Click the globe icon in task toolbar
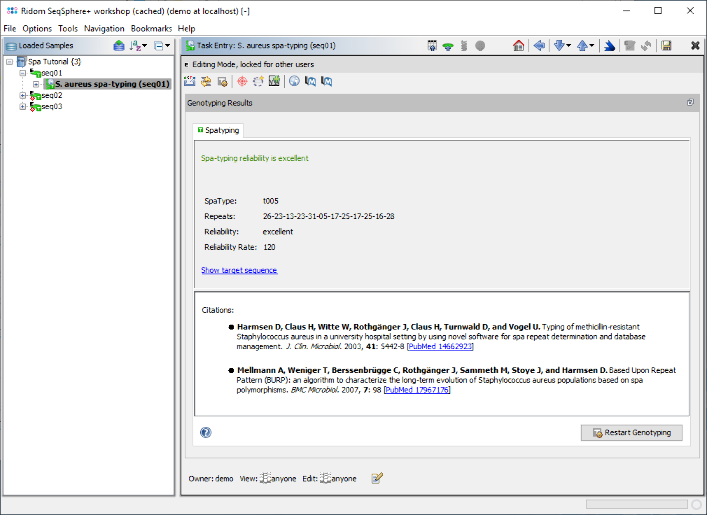The image size is (707, 515). pyautogui.click(x=294, y=81)
